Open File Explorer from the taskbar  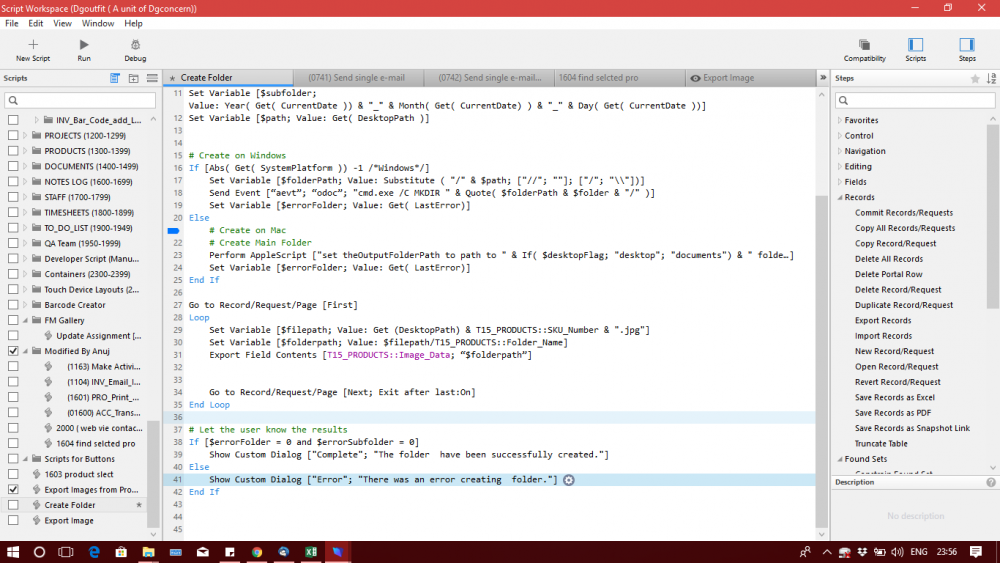(x=148, y=552)
